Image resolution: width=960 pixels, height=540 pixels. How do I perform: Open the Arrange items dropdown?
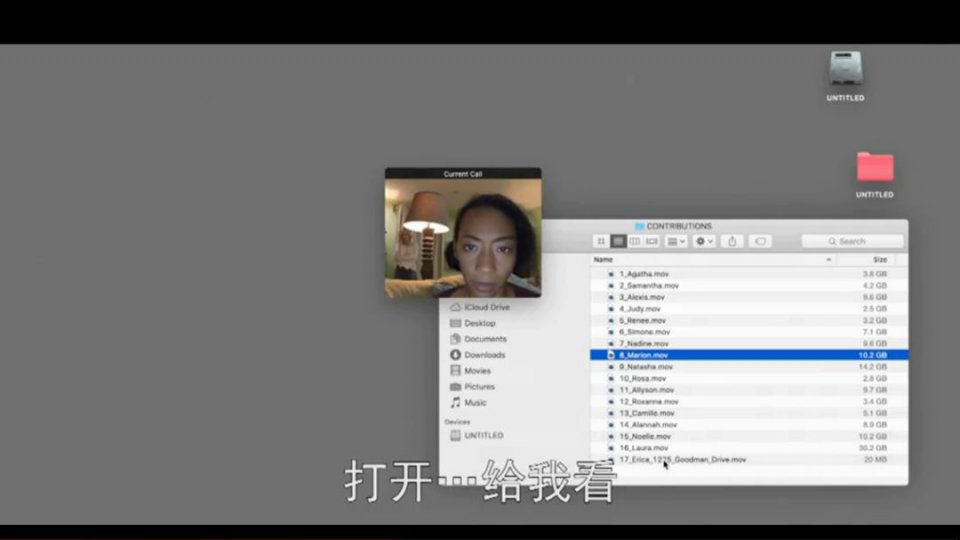pos(677,241)
